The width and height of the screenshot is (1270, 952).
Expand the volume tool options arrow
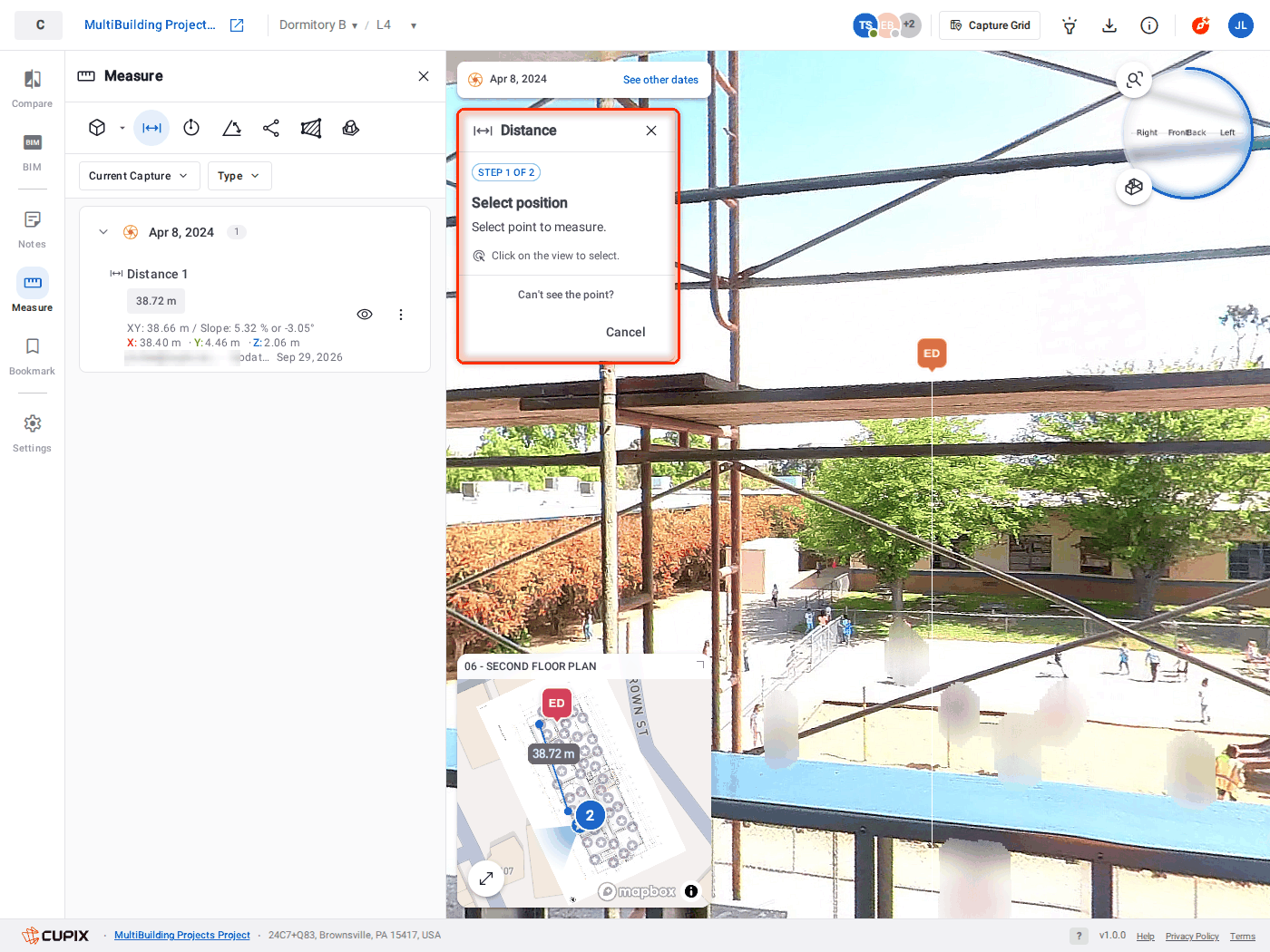(122, 128)
